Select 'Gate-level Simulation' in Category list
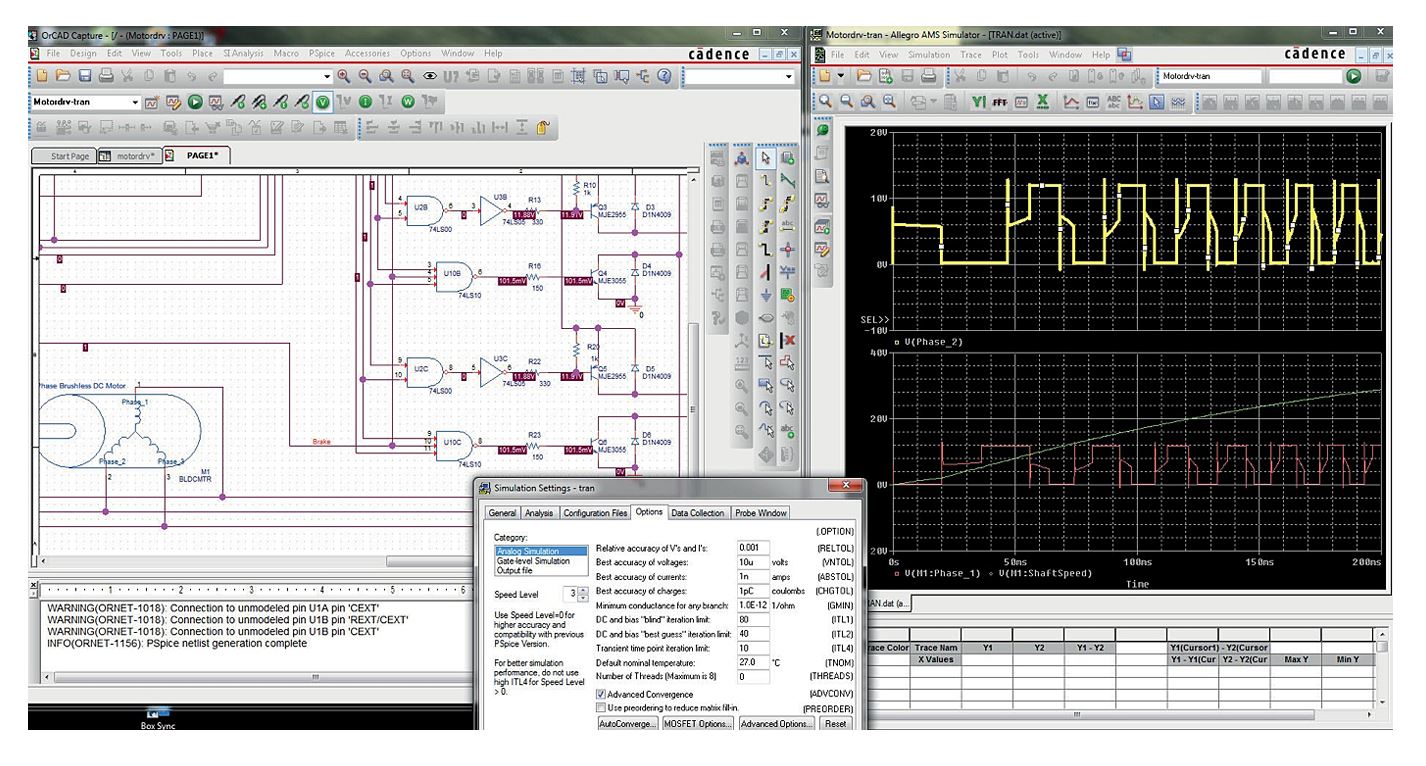 (x=535, y=561)
